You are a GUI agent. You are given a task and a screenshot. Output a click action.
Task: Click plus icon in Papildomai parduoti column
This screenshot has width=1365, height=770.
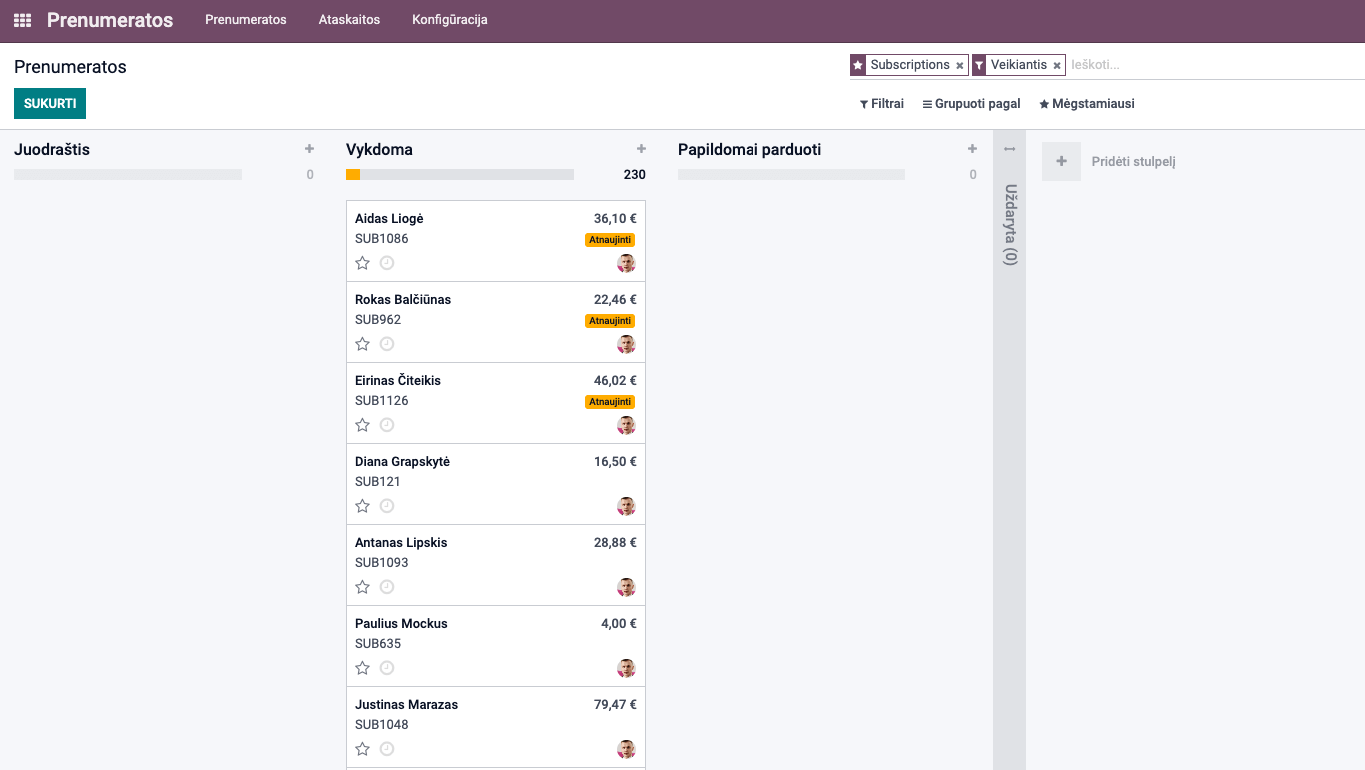972,149
